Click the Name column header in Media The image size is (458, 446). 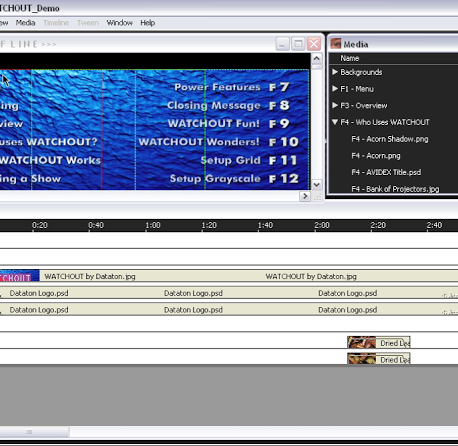(349, 58)
